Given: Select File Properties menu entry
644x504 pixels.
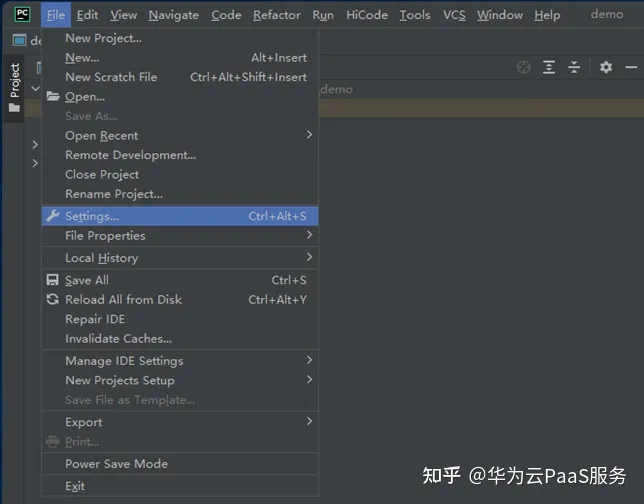Looking at the screenshot, I should pyautogui.click(x=180, y=235).
